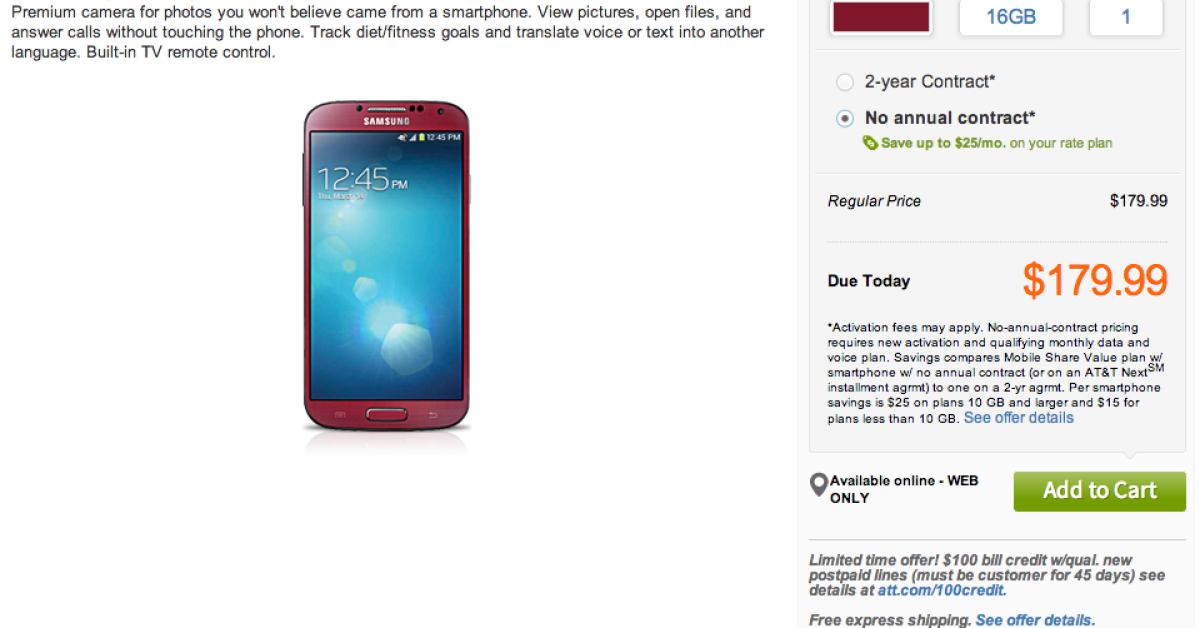Click Available online - WEB ONLY text
The image size is (1200, 628).
[904, 489]
